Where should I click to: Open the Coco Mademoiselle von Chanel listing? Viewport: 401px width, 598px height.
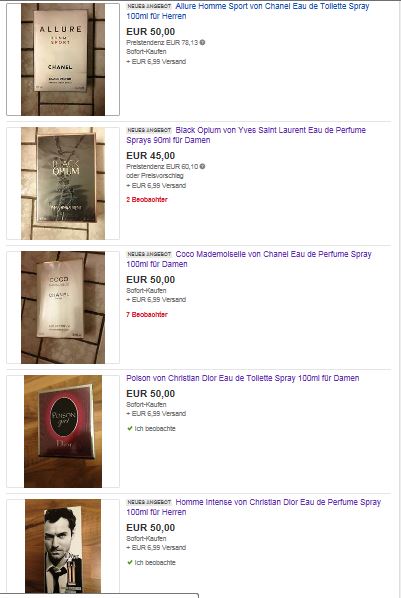click(249, 259)
